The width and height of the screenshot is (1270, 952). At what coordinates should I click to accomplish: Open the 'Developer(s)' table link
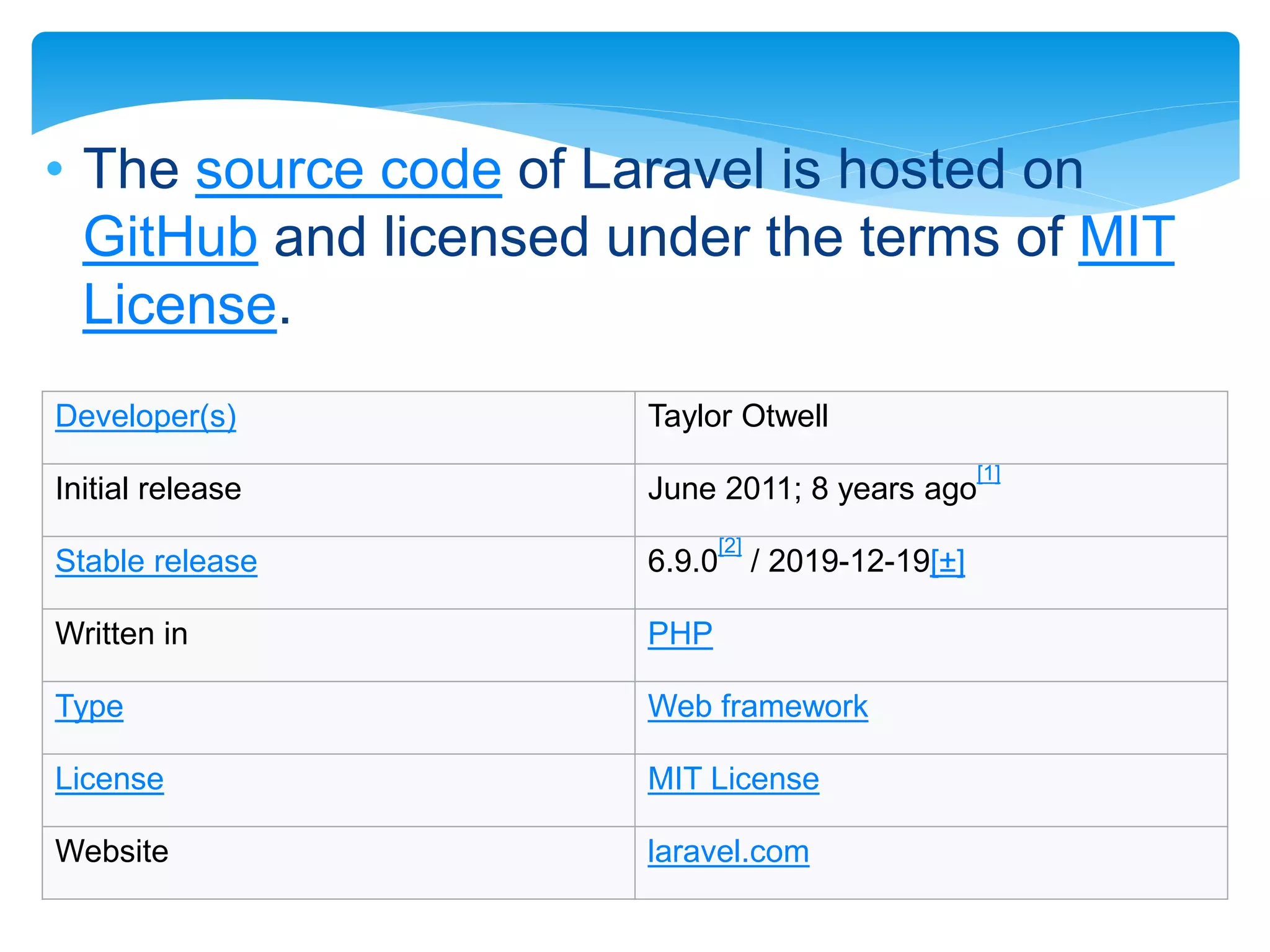tap(146, 416)
